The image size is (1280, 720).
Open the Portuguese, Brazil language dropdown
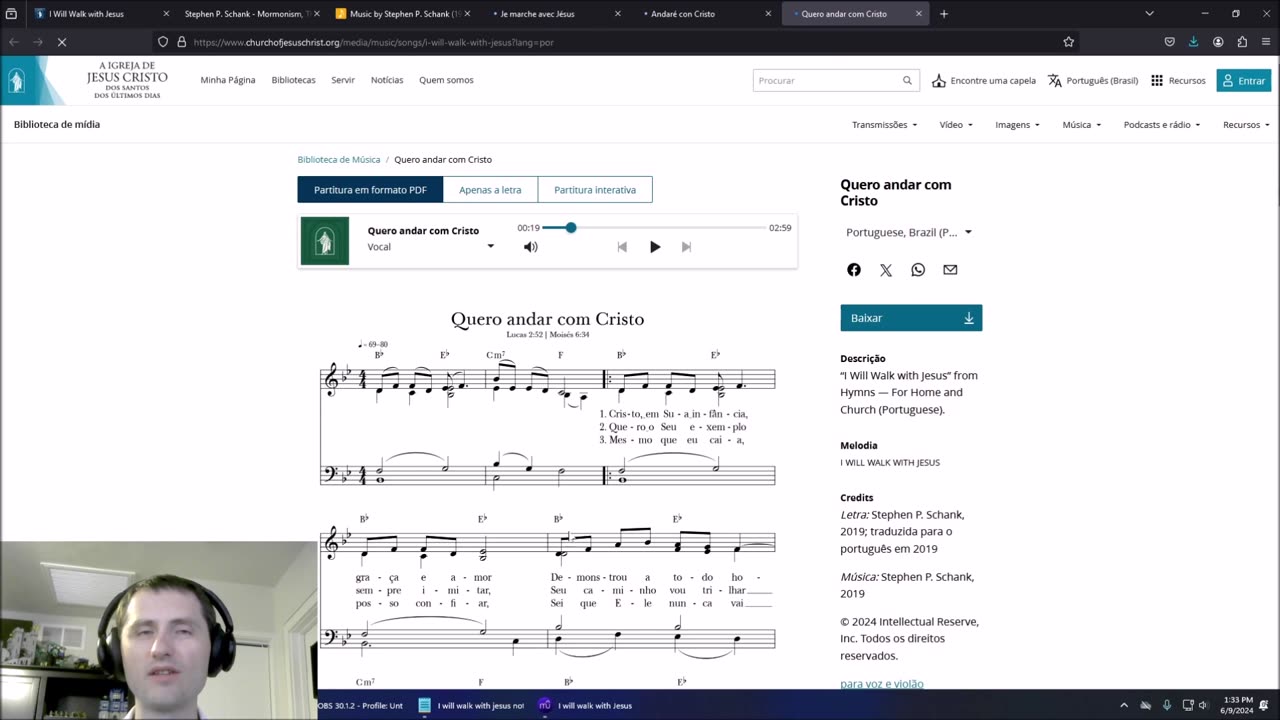point(909,232)
